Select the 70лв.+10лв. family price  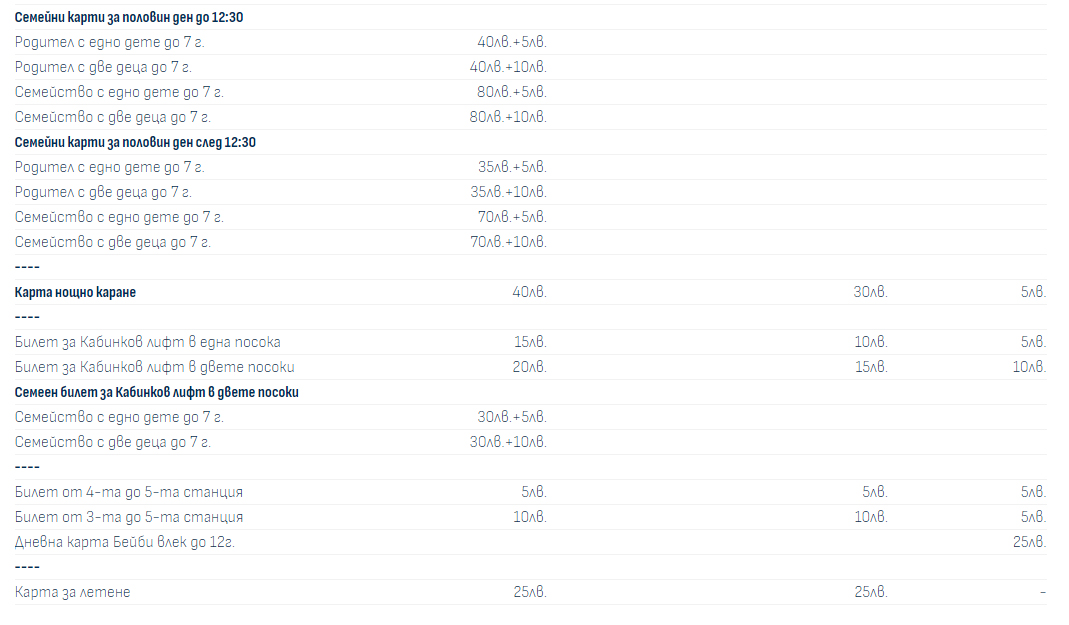[508, 242]
